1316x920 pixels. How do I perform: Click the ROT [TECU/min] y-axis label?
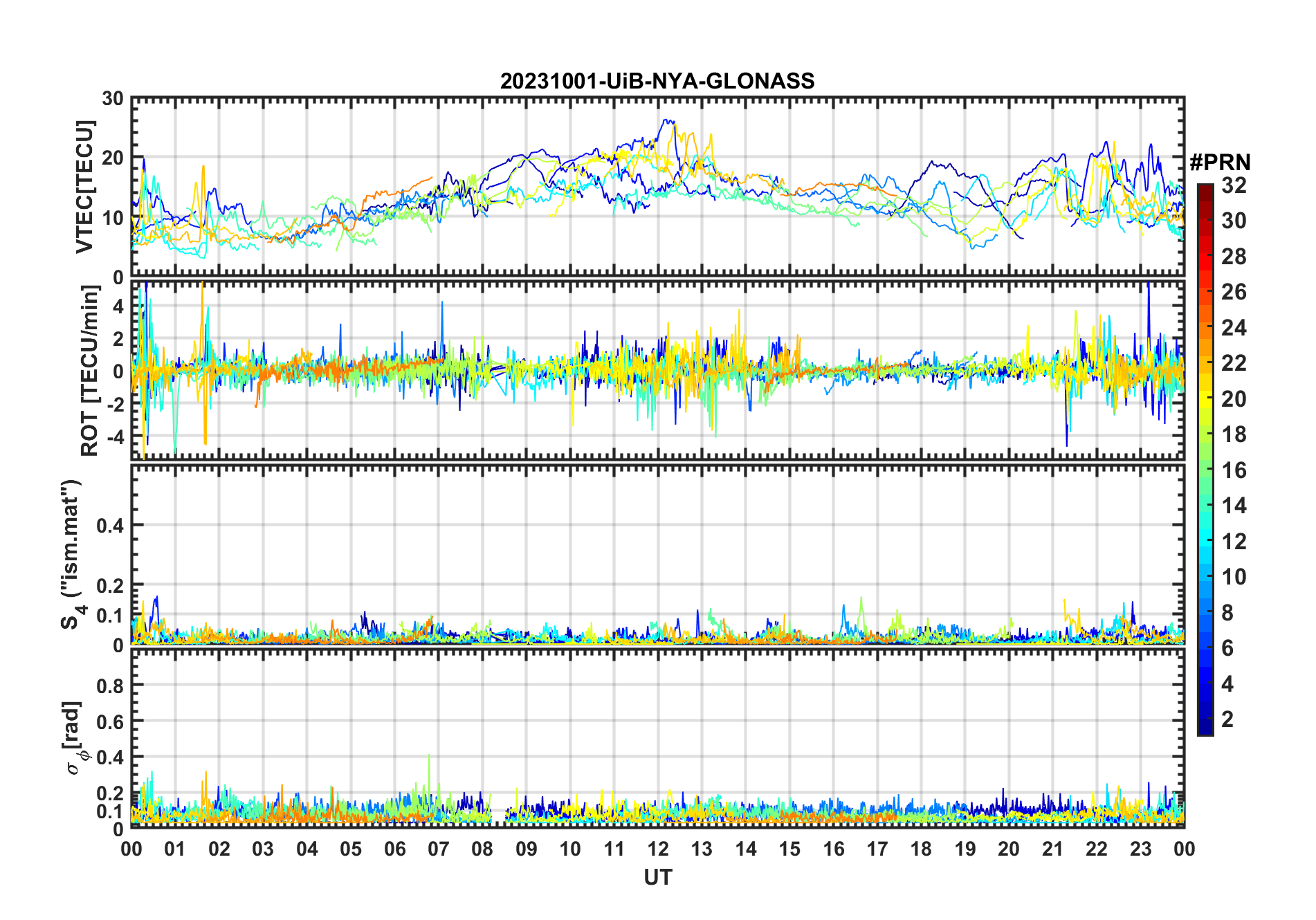[90, 371]
